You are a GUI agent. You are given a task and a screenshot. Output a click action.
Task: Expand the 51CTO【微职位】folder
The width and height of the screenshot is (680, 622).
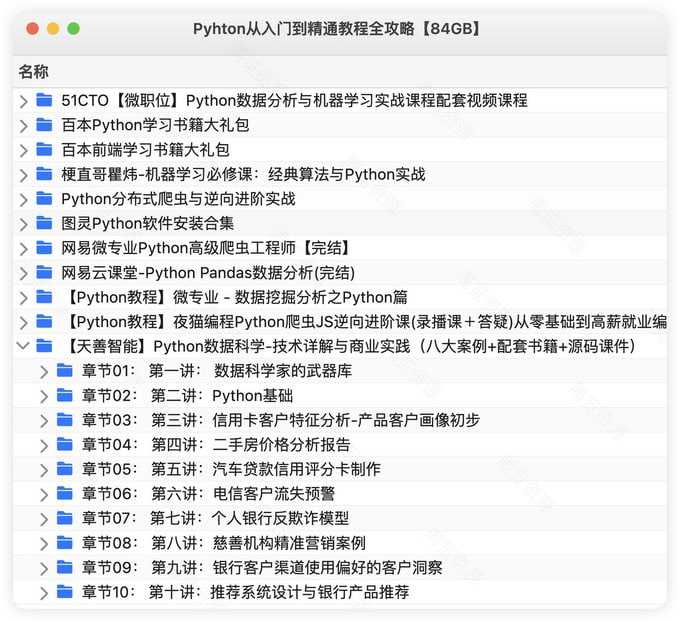[x=23, y=101]
